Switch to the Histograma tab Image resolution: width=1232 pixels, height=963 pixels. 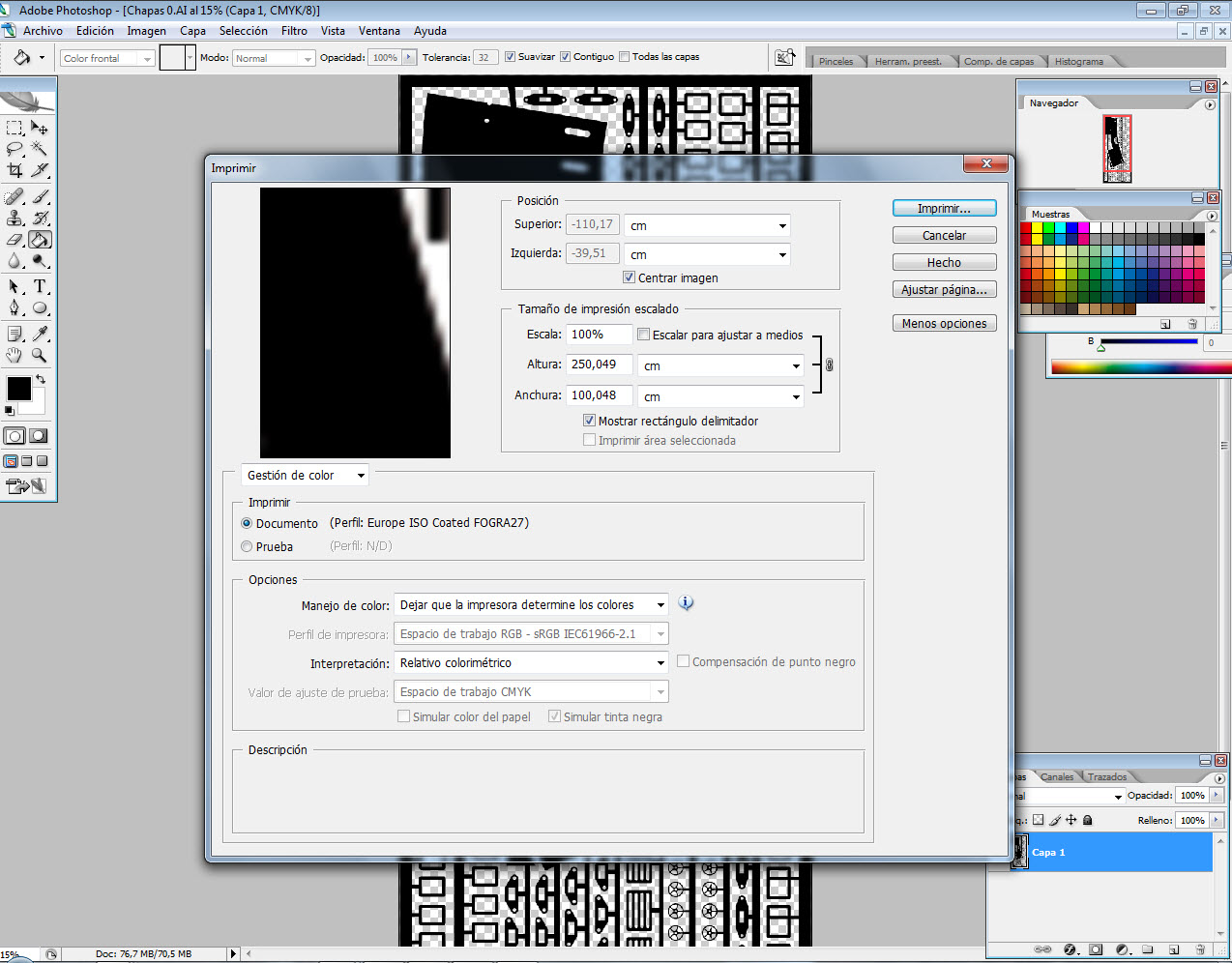pyautogui.click(x=1079, y=61)
